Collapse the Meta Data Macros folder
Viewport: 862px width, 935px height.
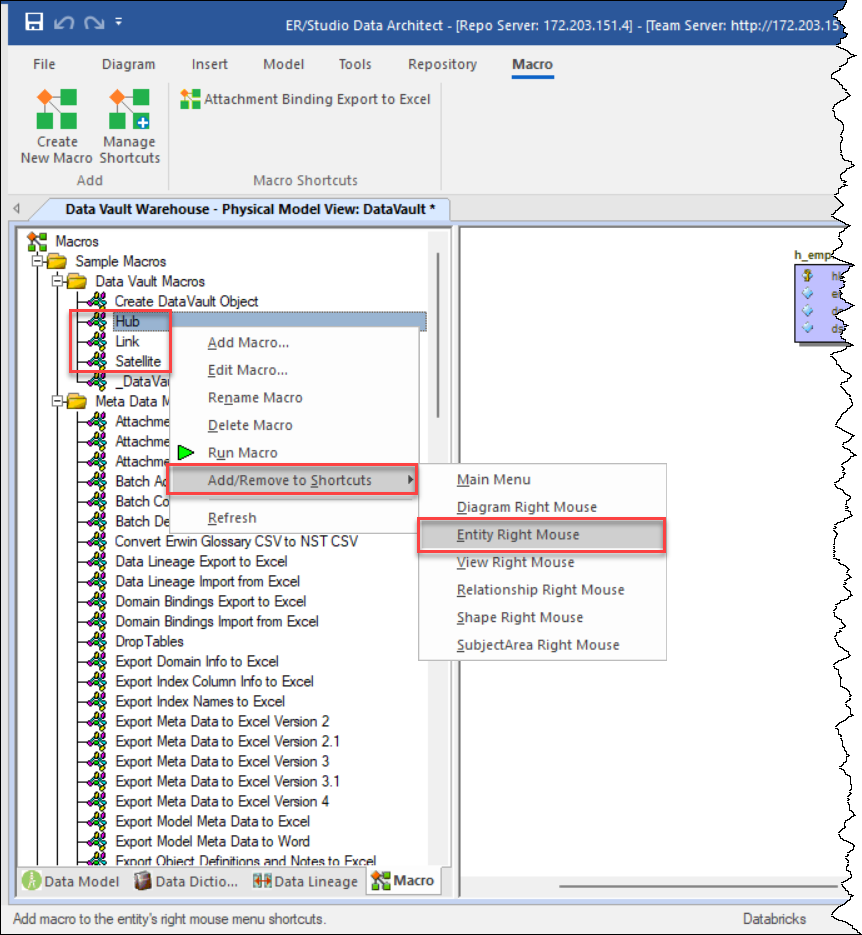click(58, 401)
